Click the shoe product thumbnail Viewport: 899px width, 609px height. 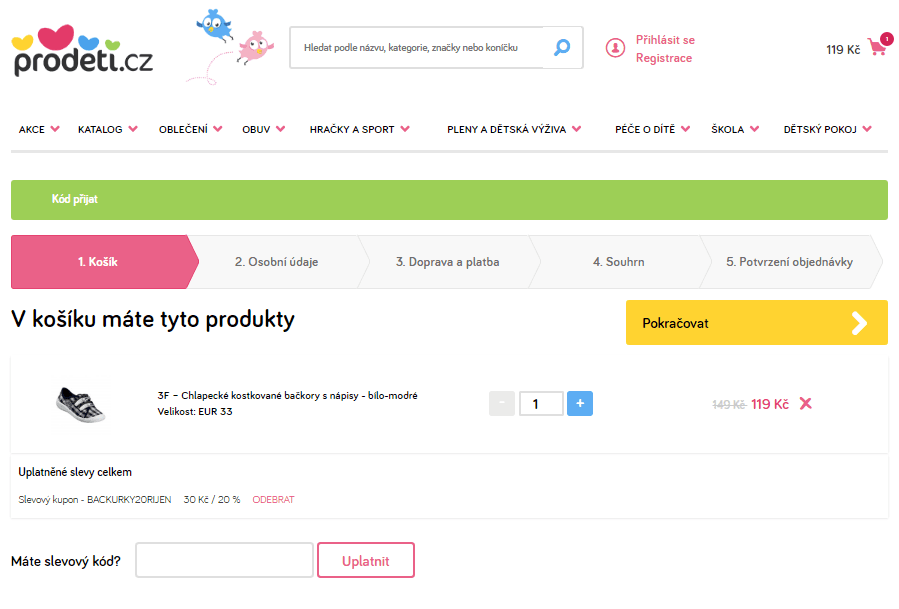point(81,404)
